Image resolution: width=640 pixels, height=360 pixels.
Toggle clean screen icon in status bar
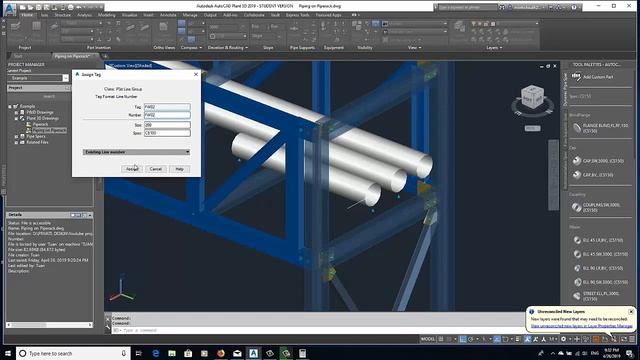coord(624,339)
